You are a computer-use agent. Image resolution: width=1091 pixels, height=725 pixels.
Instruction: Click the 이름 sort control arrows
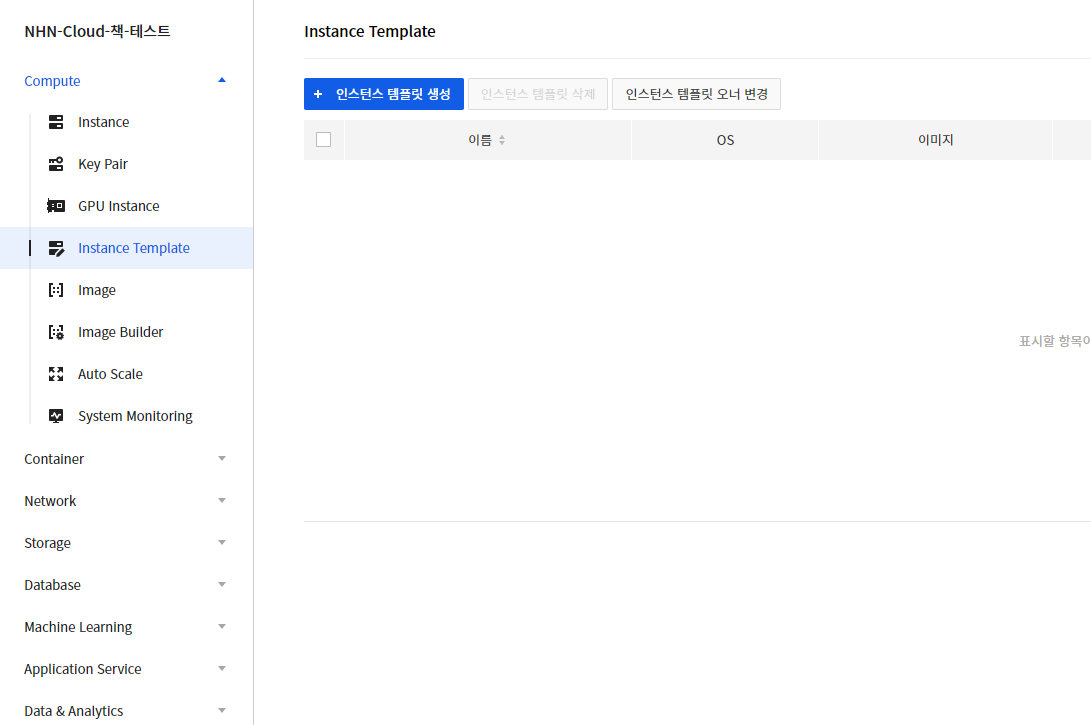click(x=500, y=140)
